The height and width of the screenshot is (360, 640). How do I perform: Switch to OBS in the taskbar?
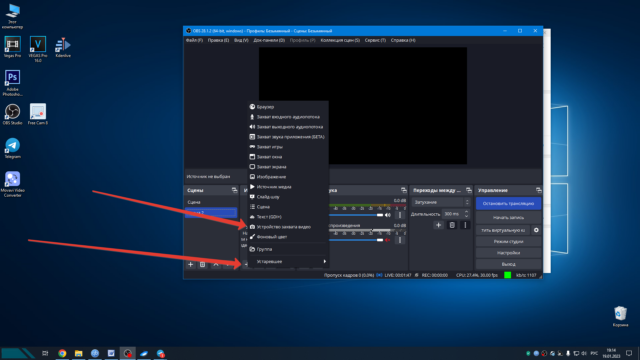click(128, 353)
